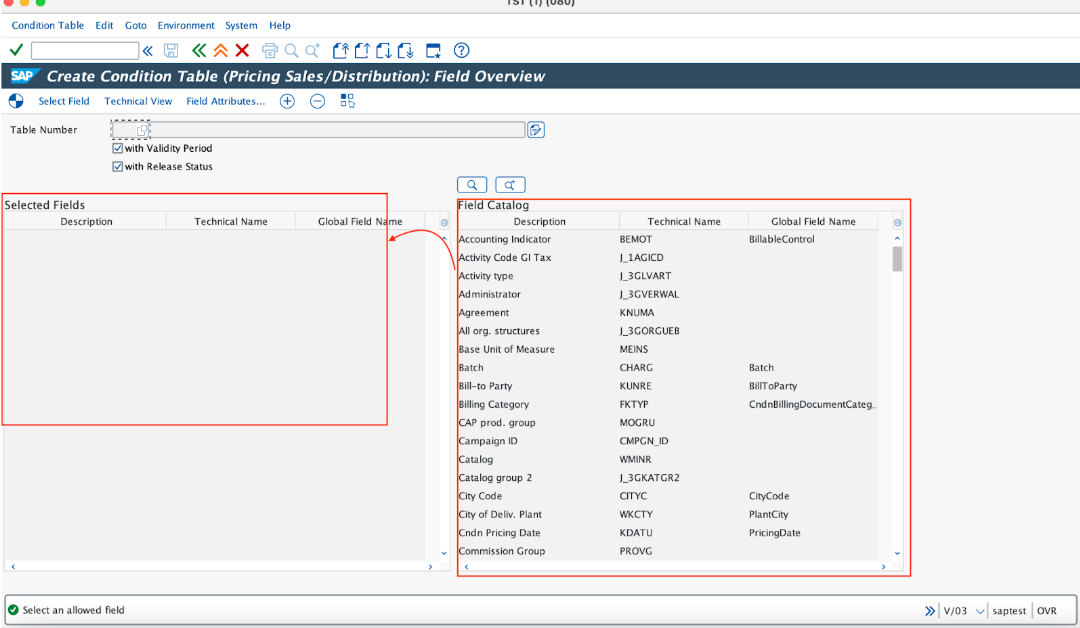
Task: Click the orange Exit up-arrow icon
Action: 220,50
